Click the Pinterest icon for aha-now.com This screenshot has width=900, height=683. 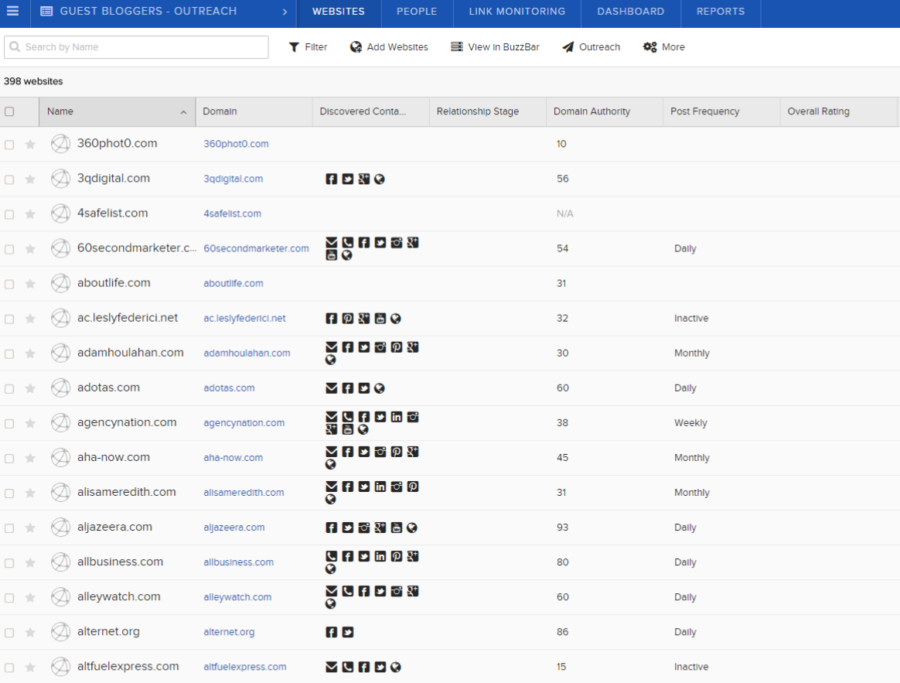(x=396, y=451)
